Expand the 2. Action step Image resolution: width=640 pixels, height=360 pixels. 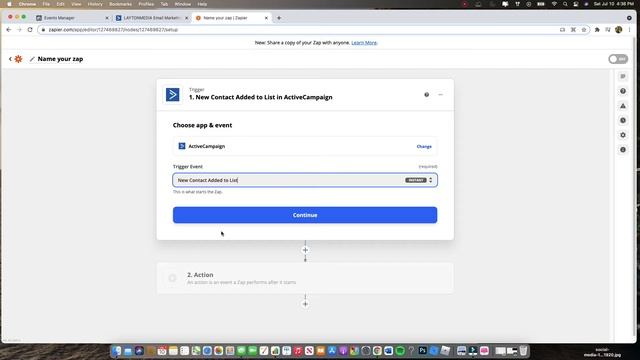click(x=305, y=278)
